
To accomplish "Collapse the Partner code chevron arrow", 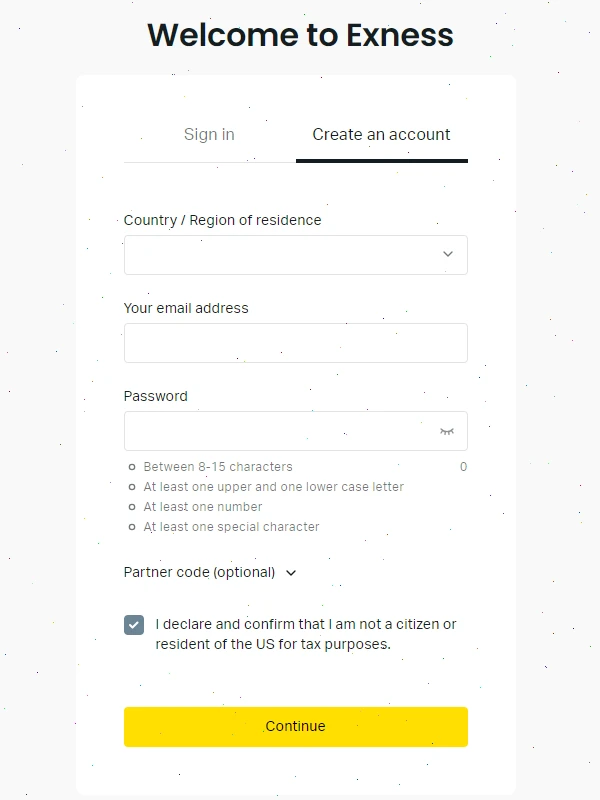I will tap(289, 573).
